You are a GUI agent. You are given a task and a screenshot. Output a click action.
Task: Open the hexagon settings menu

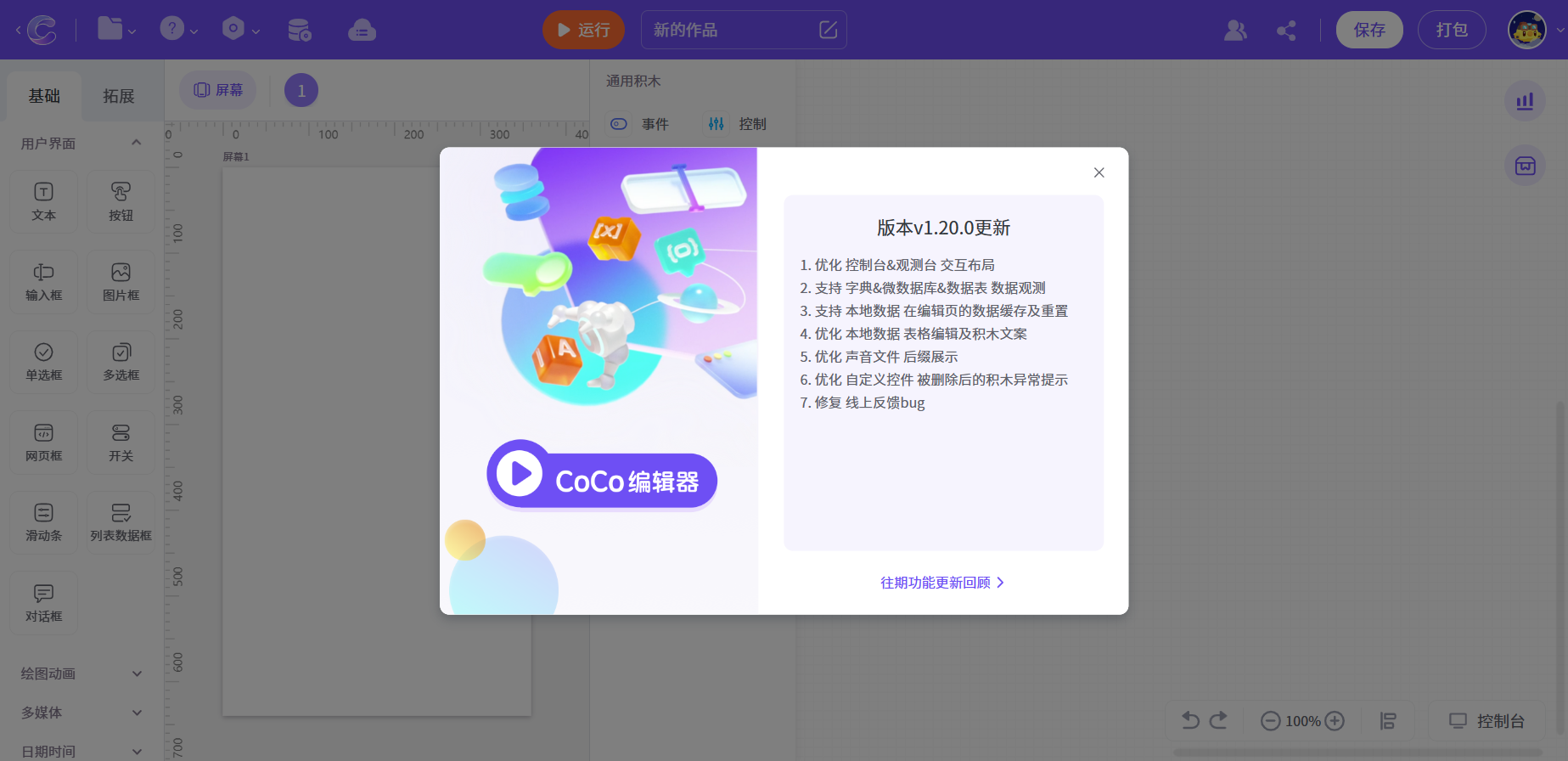[240, 29]
